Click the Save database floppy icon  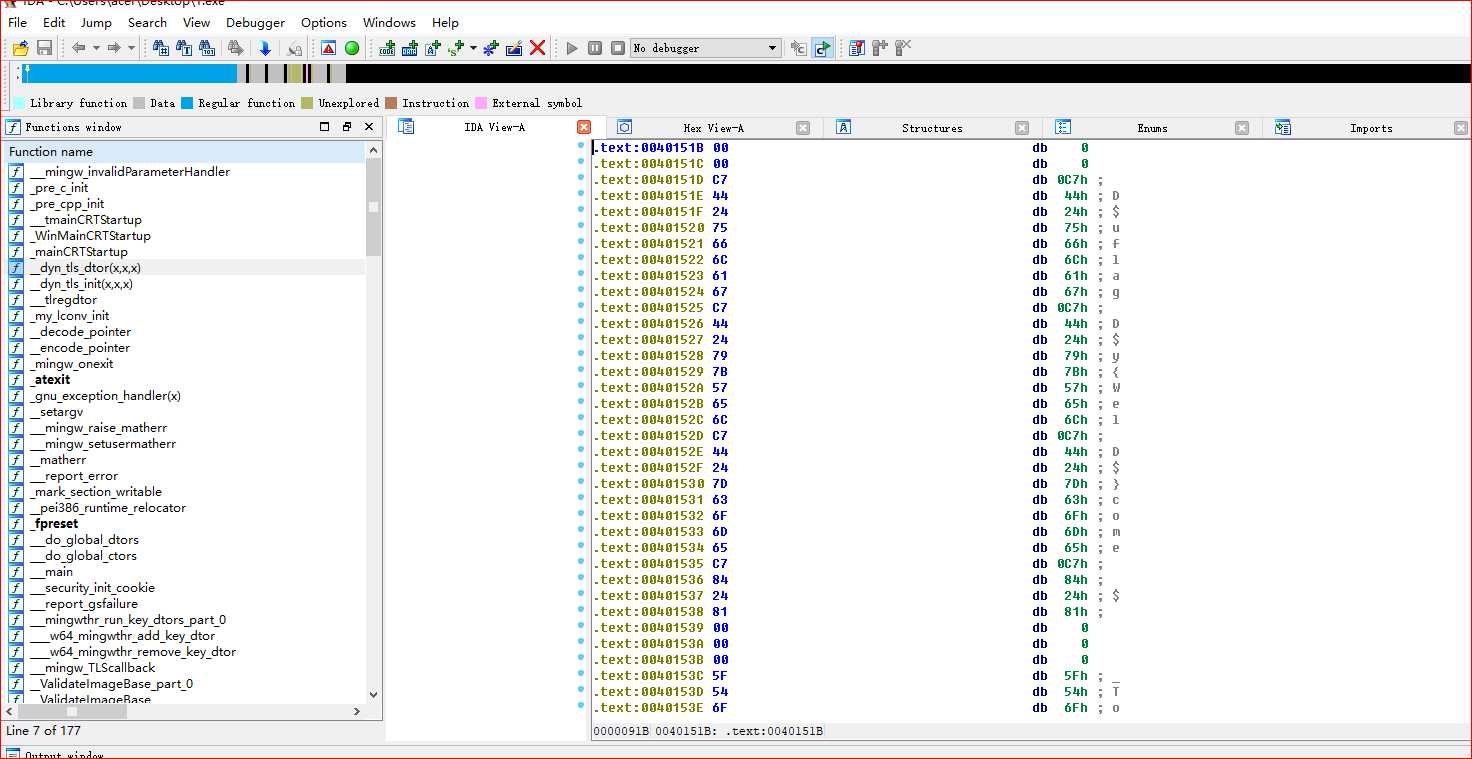44,48
